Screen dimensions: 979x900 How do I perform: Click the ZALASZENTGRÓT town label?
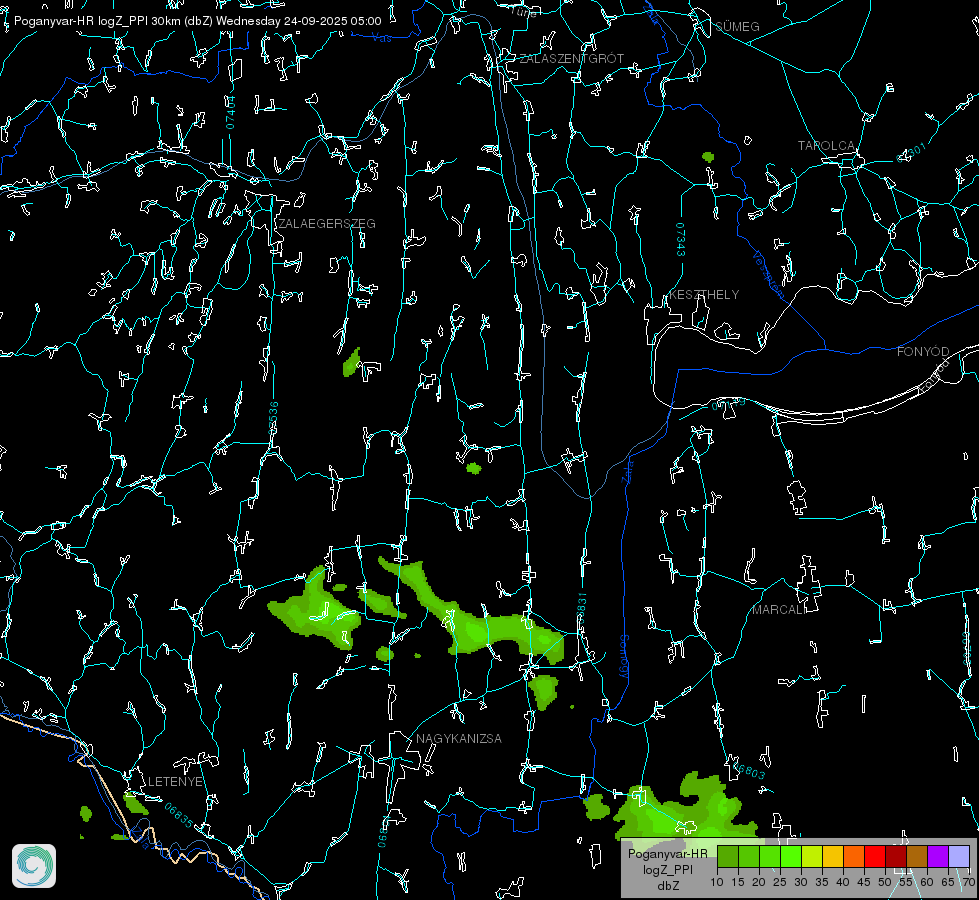(572, 58)
